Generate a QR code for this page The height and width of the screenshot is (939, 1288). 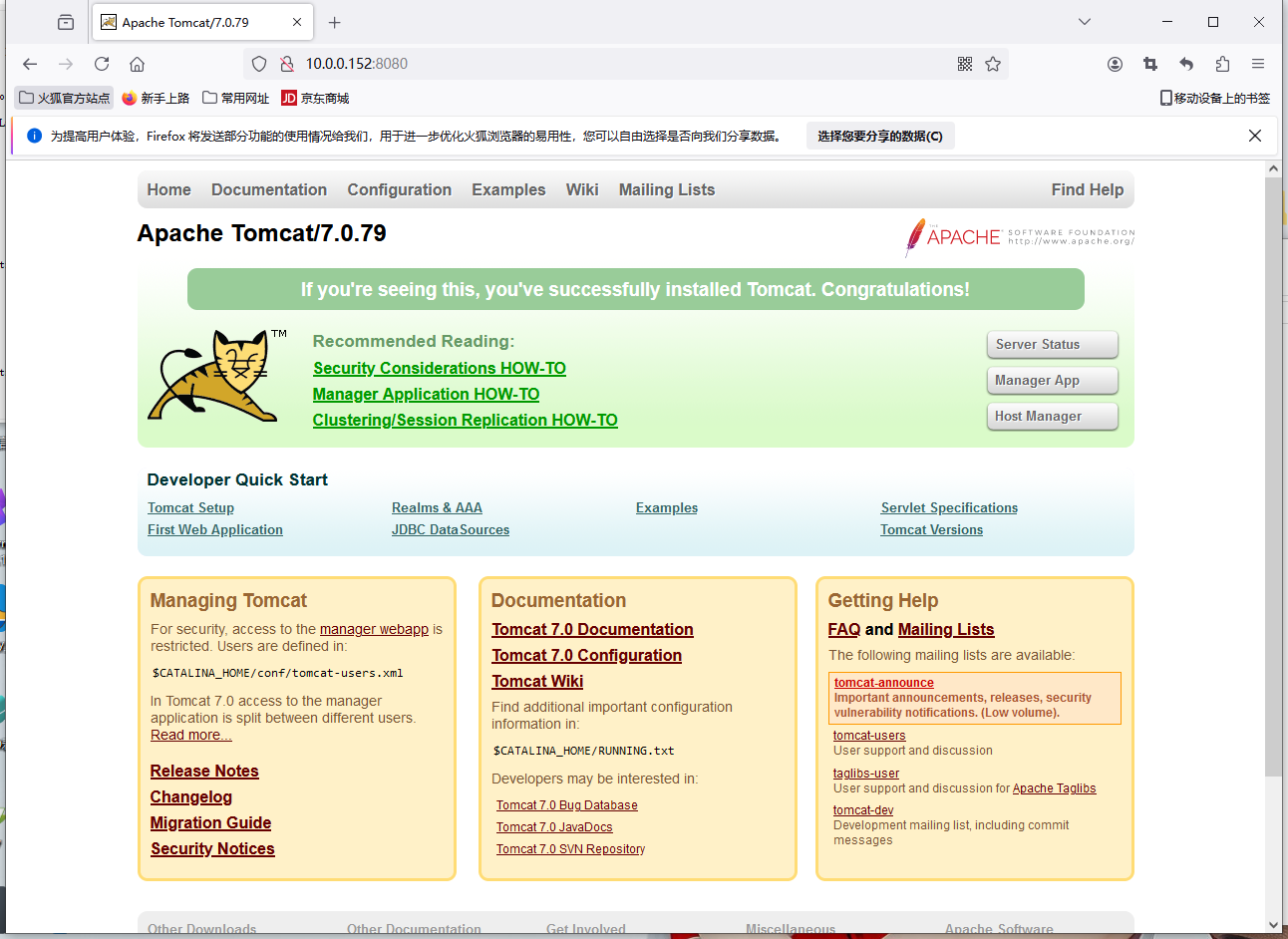965,64
